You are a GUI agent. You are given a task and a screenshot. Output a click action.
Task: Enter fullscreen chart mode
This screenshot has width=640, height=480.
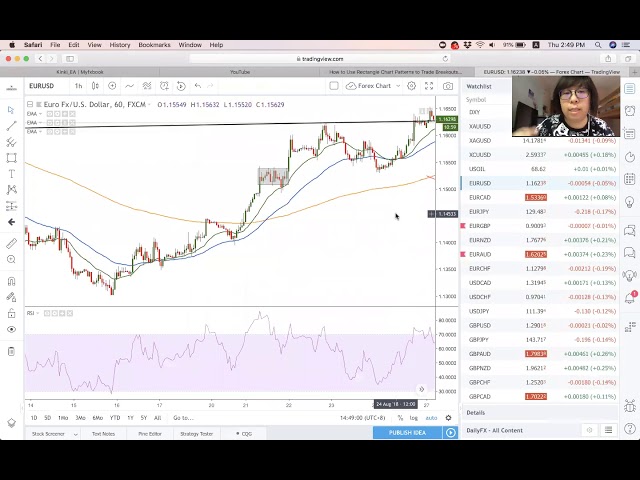coord(429,86)
